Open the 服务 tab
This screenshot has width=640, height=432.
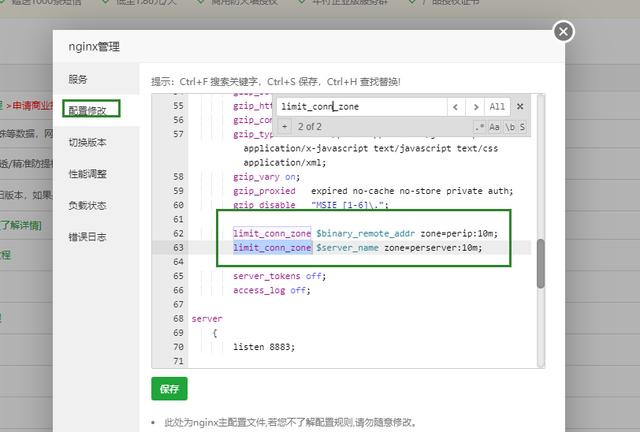tap(78, 78)
